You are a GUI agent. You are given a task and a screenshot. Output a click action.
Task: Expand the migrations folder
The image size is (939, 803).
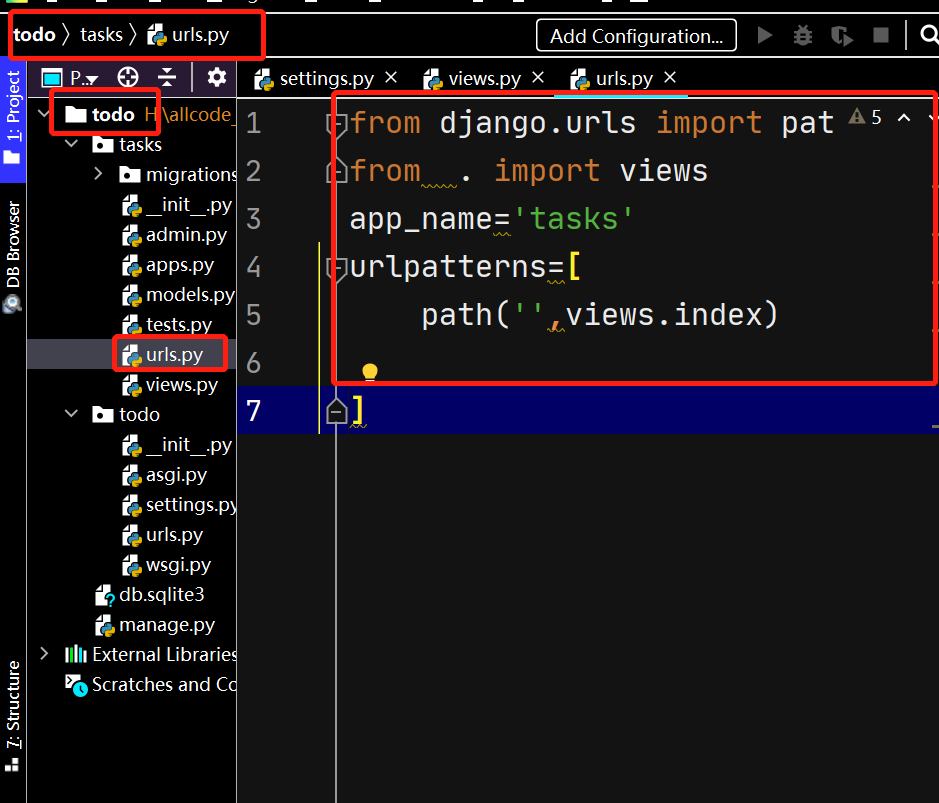[x=98, y=174]
